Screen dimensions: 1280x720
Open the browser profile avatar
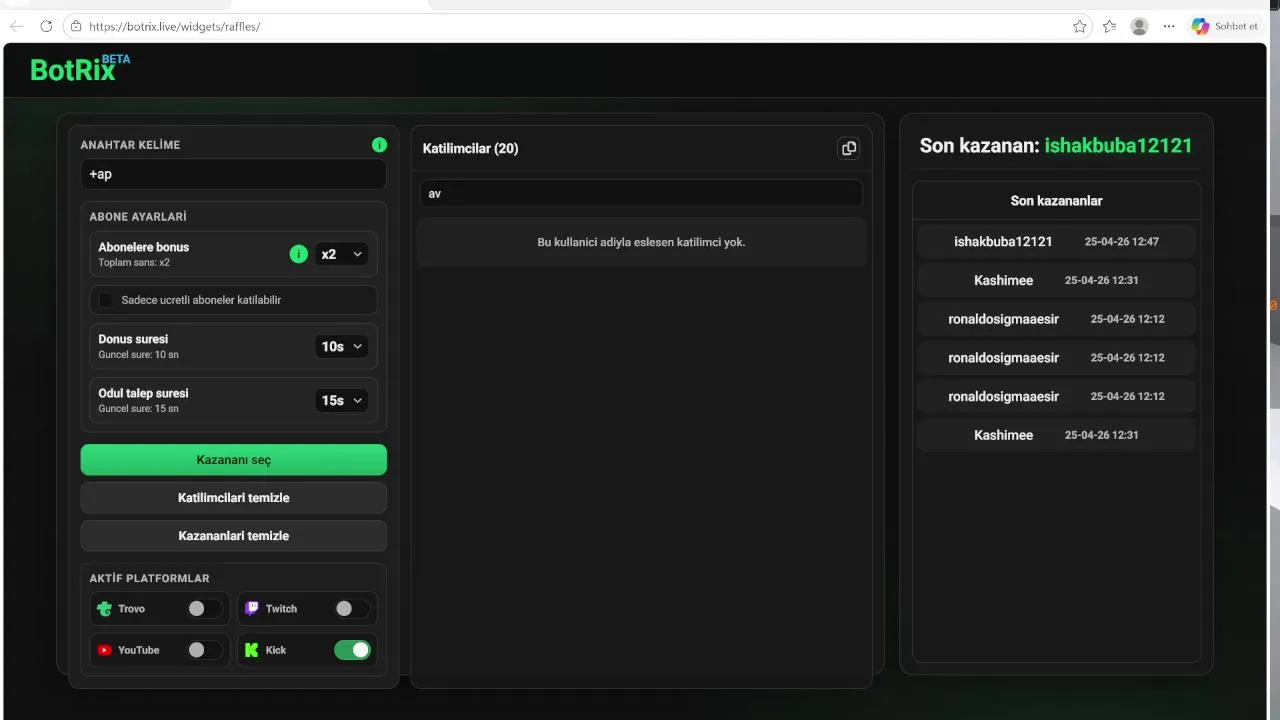point(1139,26)
